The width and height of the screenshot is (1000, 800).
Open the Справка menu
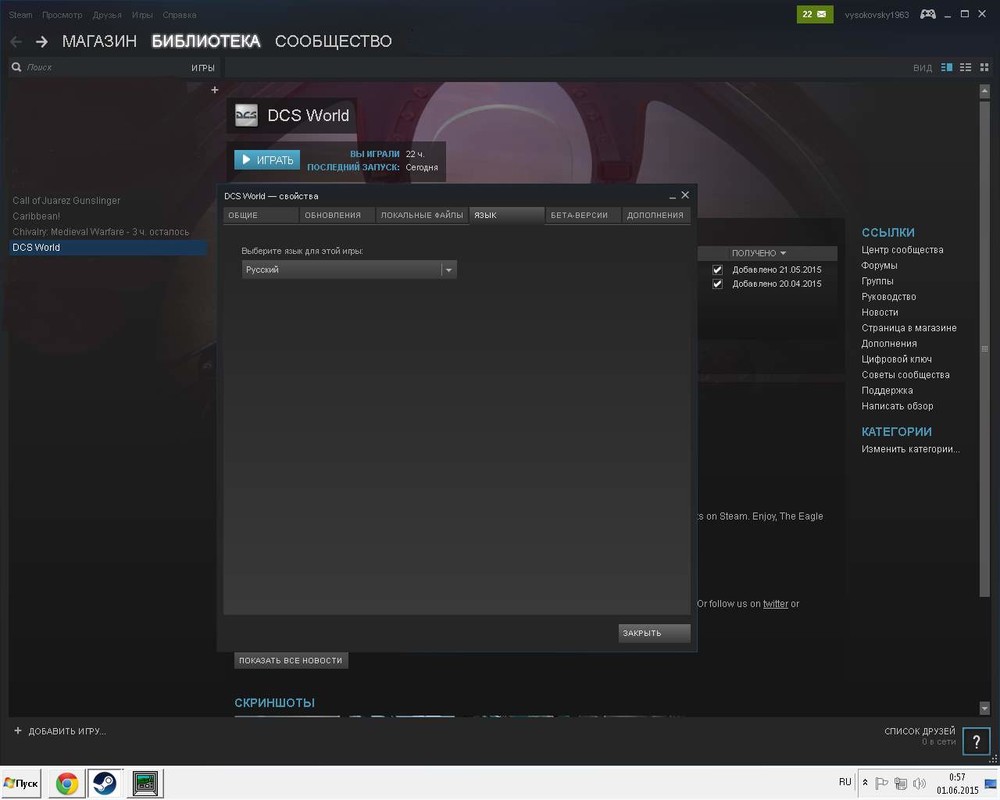(179, 15)
